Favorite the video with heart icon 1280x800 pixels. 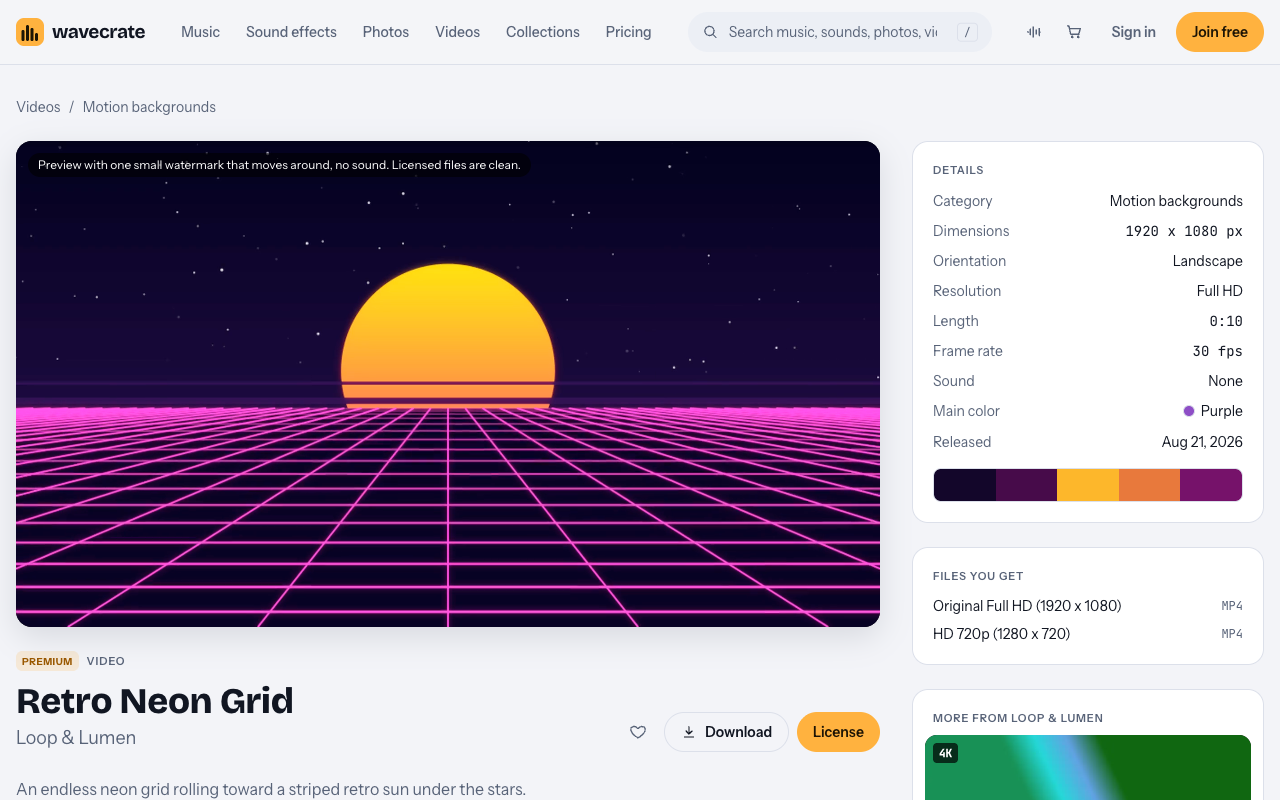click(638, 732)
